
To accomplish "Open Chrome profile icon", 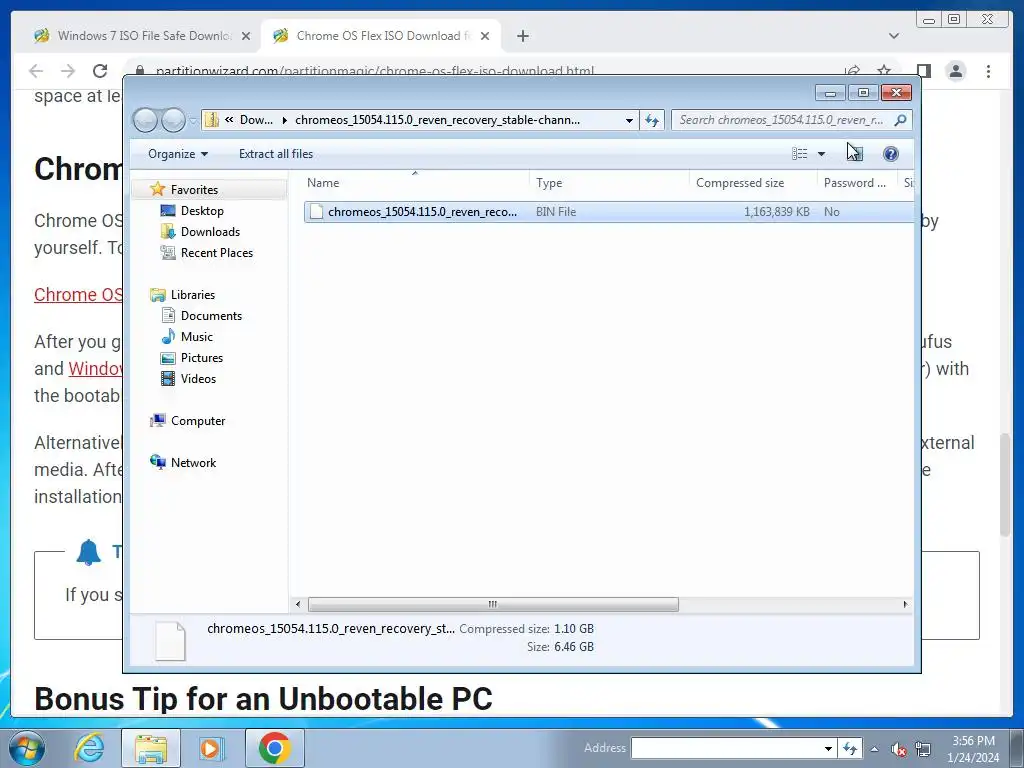I will pyautogui.click(x=955, y=71).
